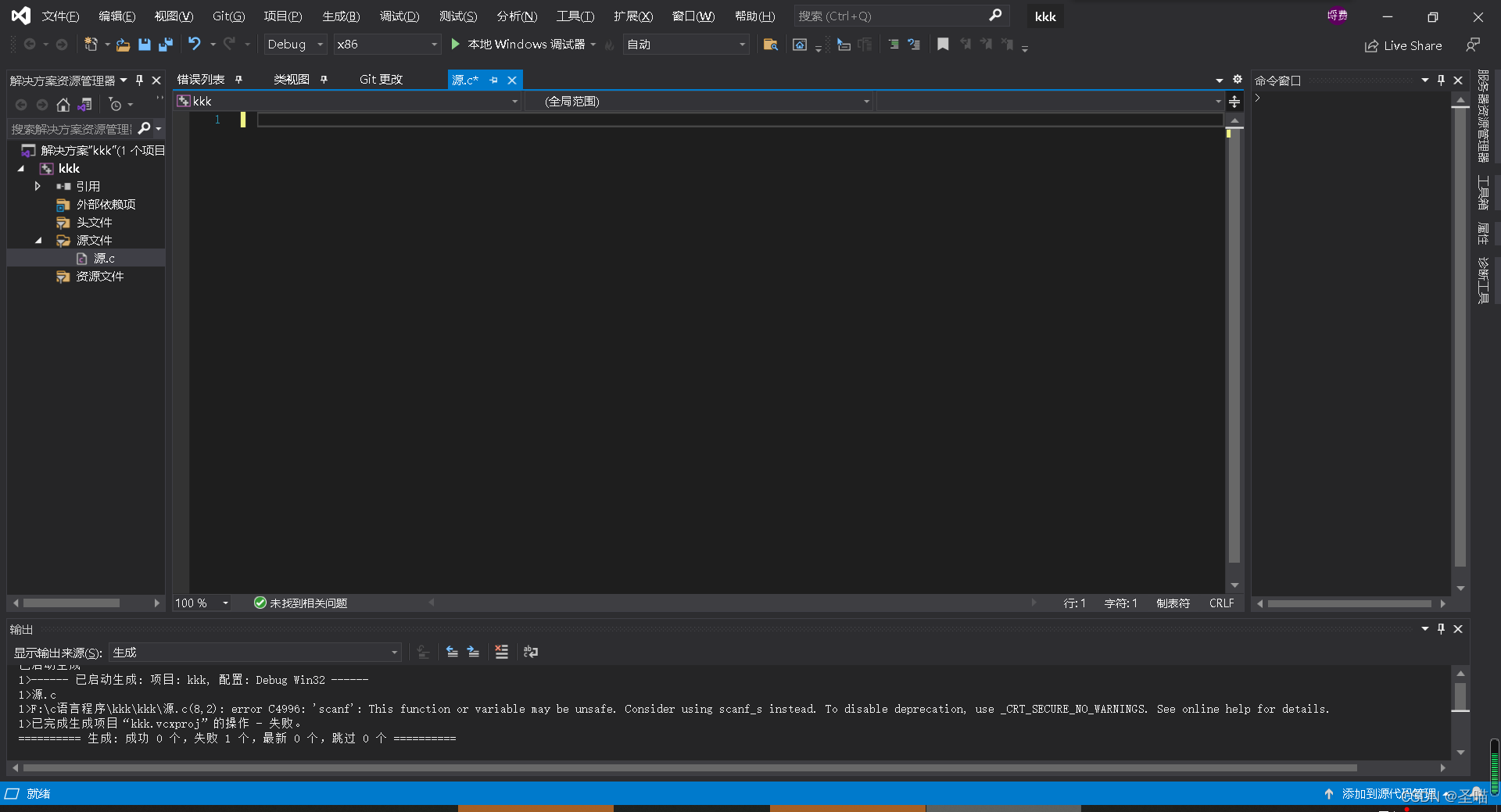Image resolution: width=1501 pixels, height=812 pixels.
Task: Open the kkk project scope dropdown
Action: point(348,102)
